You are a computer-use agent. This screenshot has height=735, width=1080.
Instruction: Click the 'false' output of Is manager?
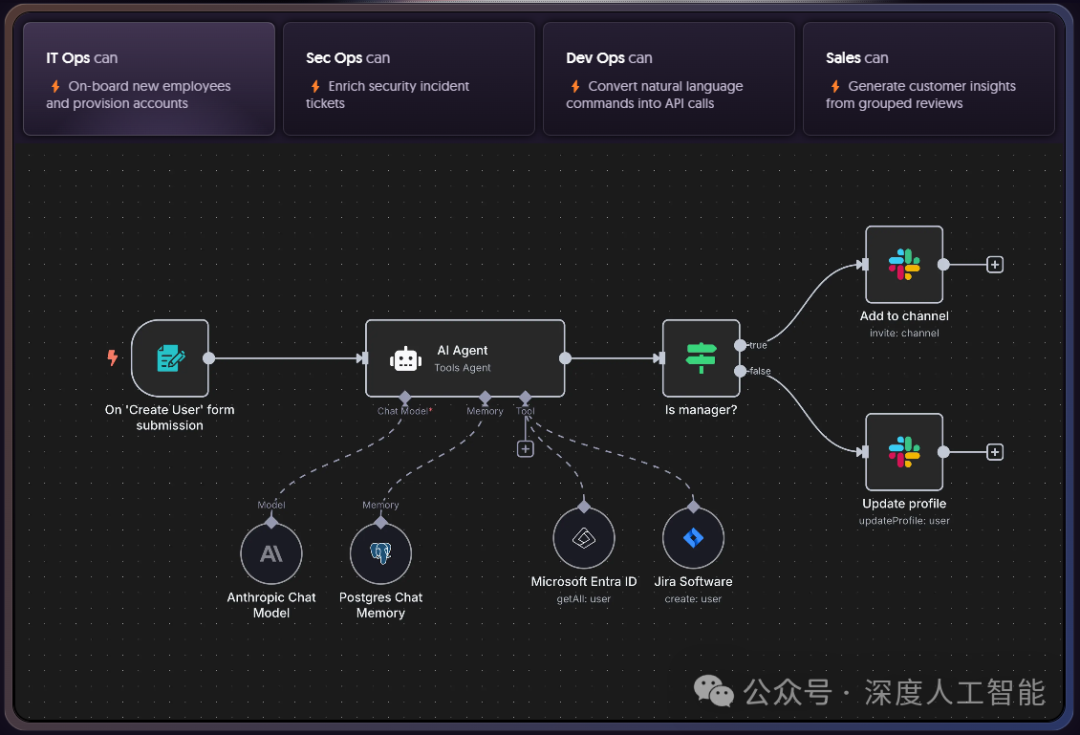(x=740, y=371)
